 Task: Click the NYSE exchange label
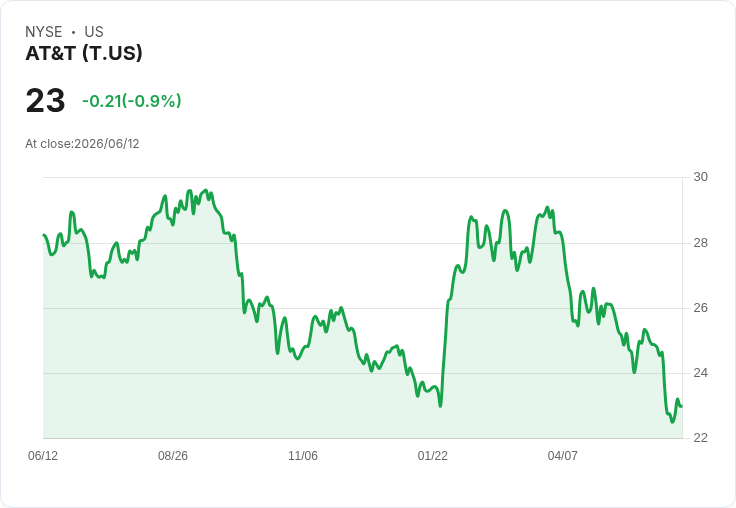pyautogui.click(x=44, y=32)
